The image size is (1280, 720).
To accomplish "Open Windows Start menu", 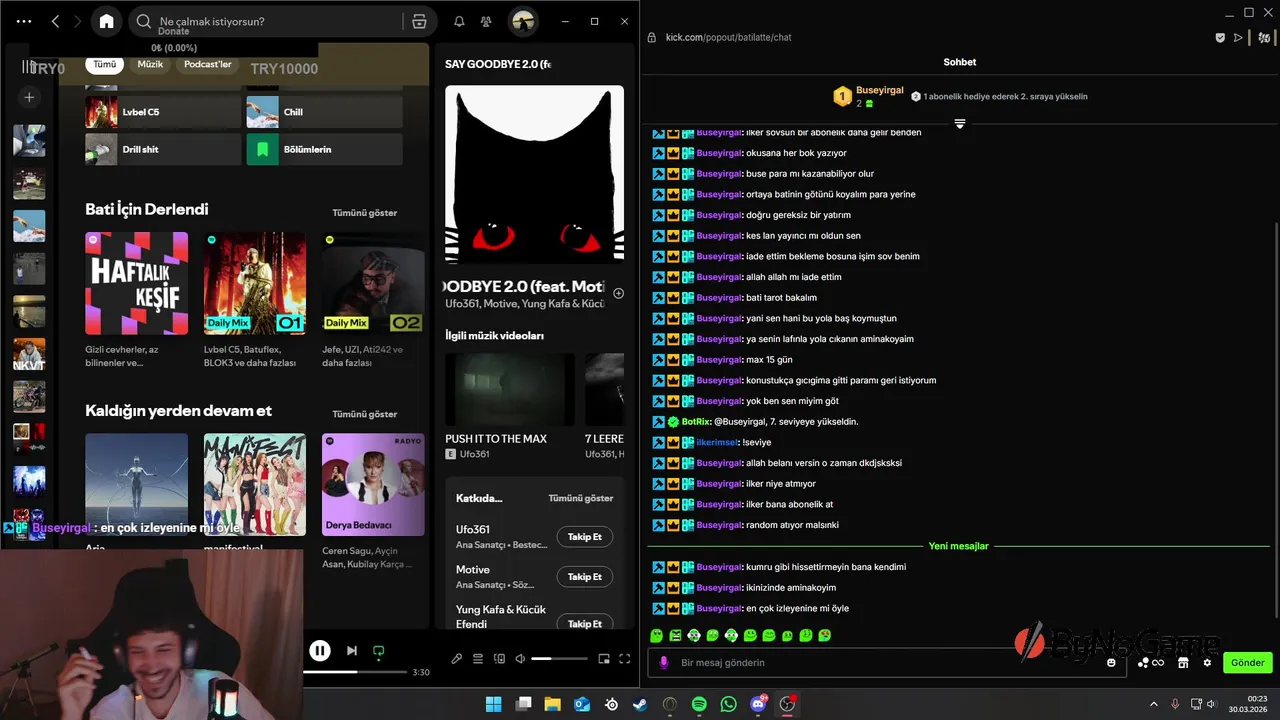I will click(x=494, y=704).
